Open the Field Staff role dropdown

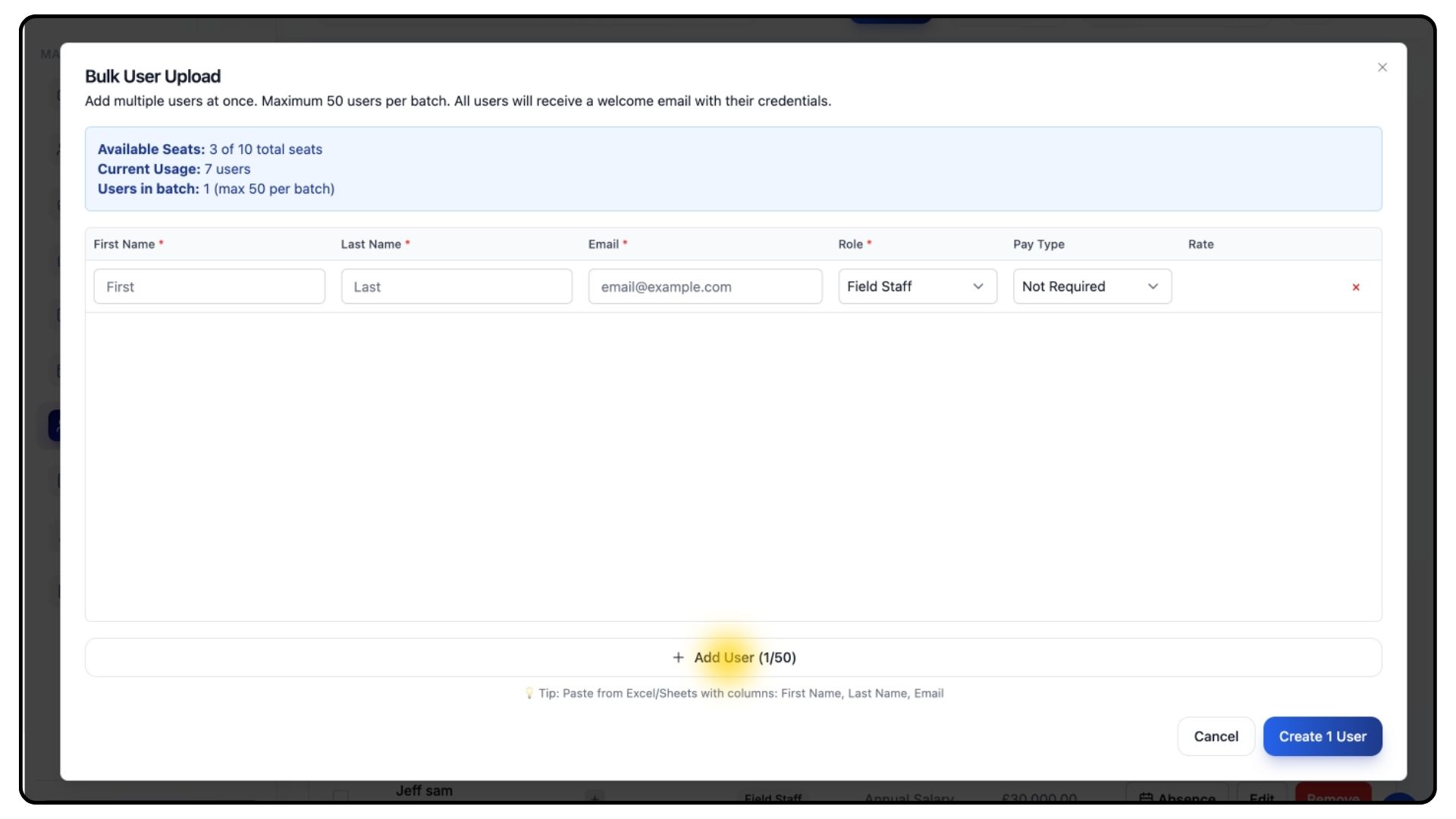(x=917, y=287)
